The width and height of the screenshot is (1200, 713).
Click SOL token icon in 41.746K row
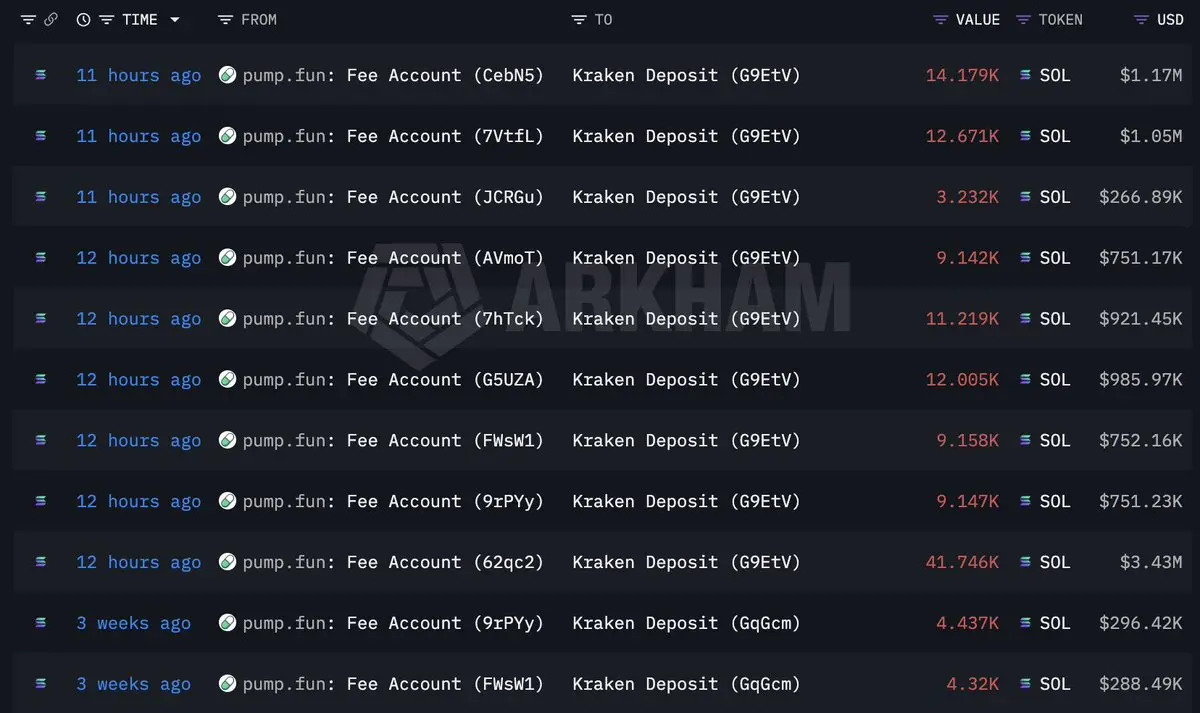pyautogui.click(x=1026, y=562)
